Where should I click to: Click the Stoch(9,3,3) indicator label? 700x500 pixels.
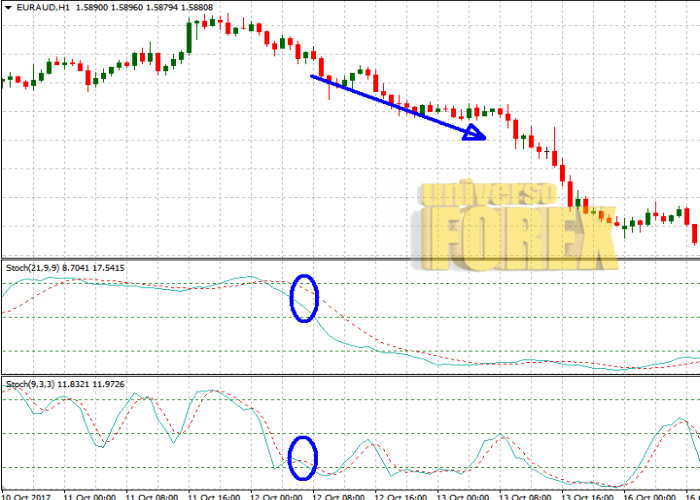30,383
